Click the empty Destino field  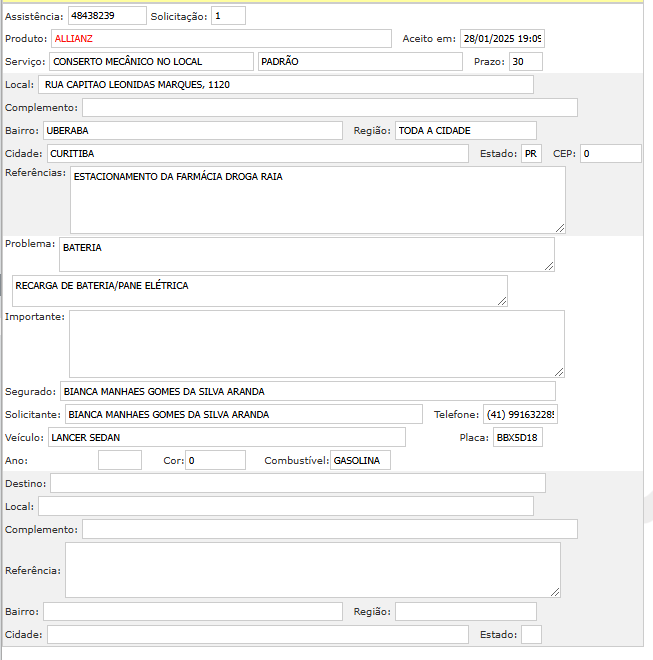(297, 484)
